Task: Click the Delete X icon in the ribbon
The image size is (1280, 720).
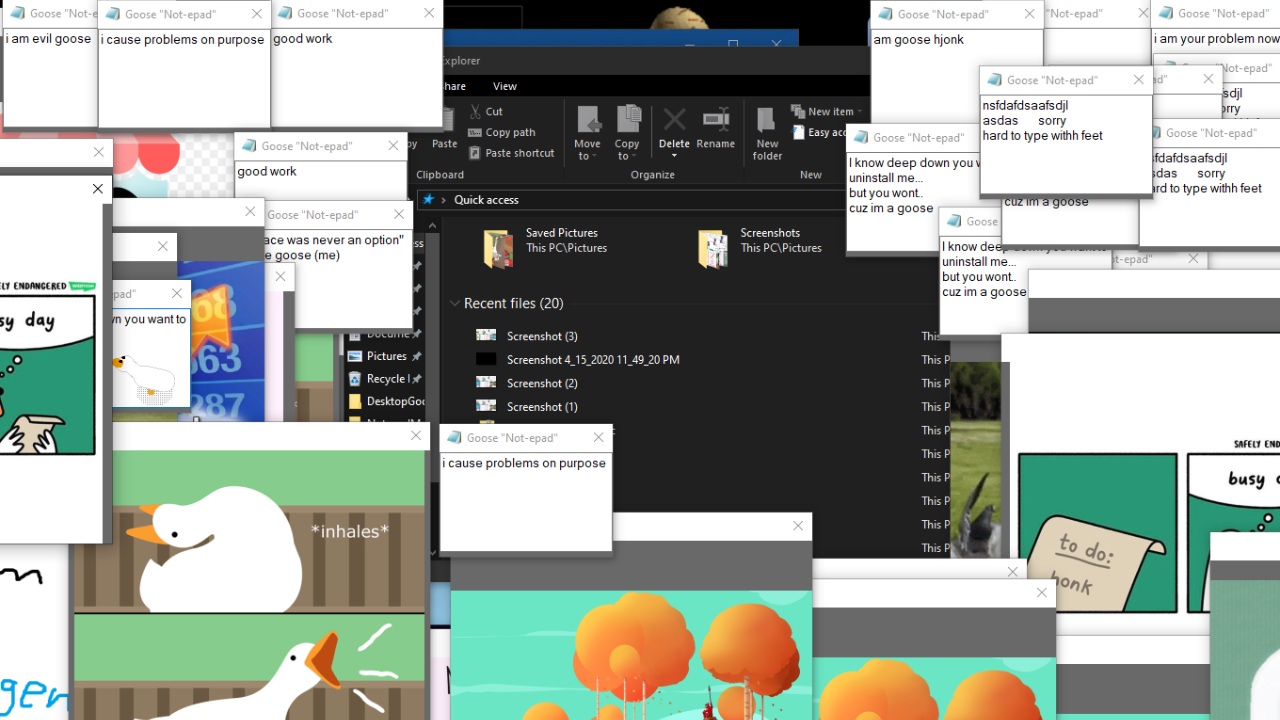Action: (674, 120)
